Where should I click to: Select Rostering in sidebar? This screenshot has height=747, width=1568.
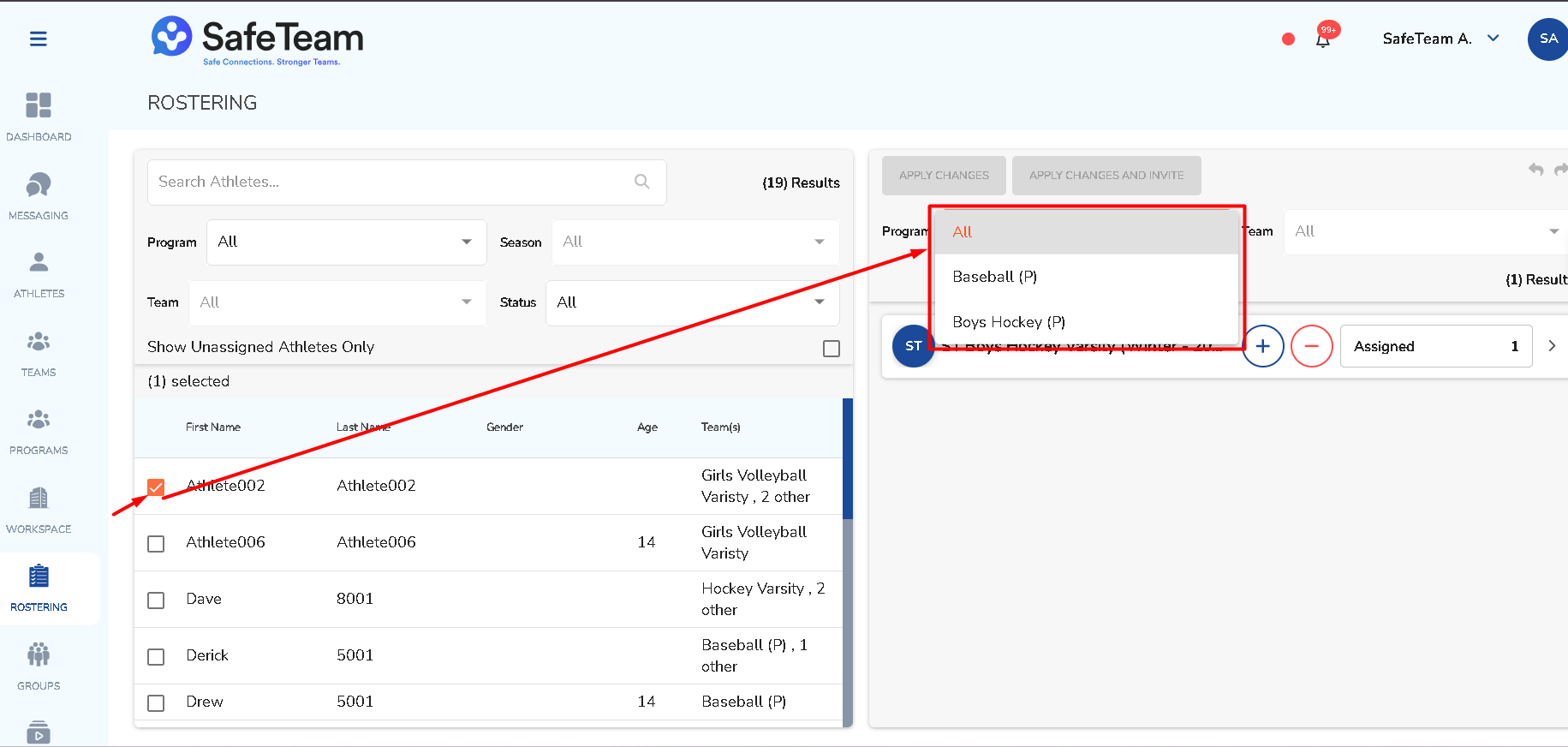tap(39, 589)
